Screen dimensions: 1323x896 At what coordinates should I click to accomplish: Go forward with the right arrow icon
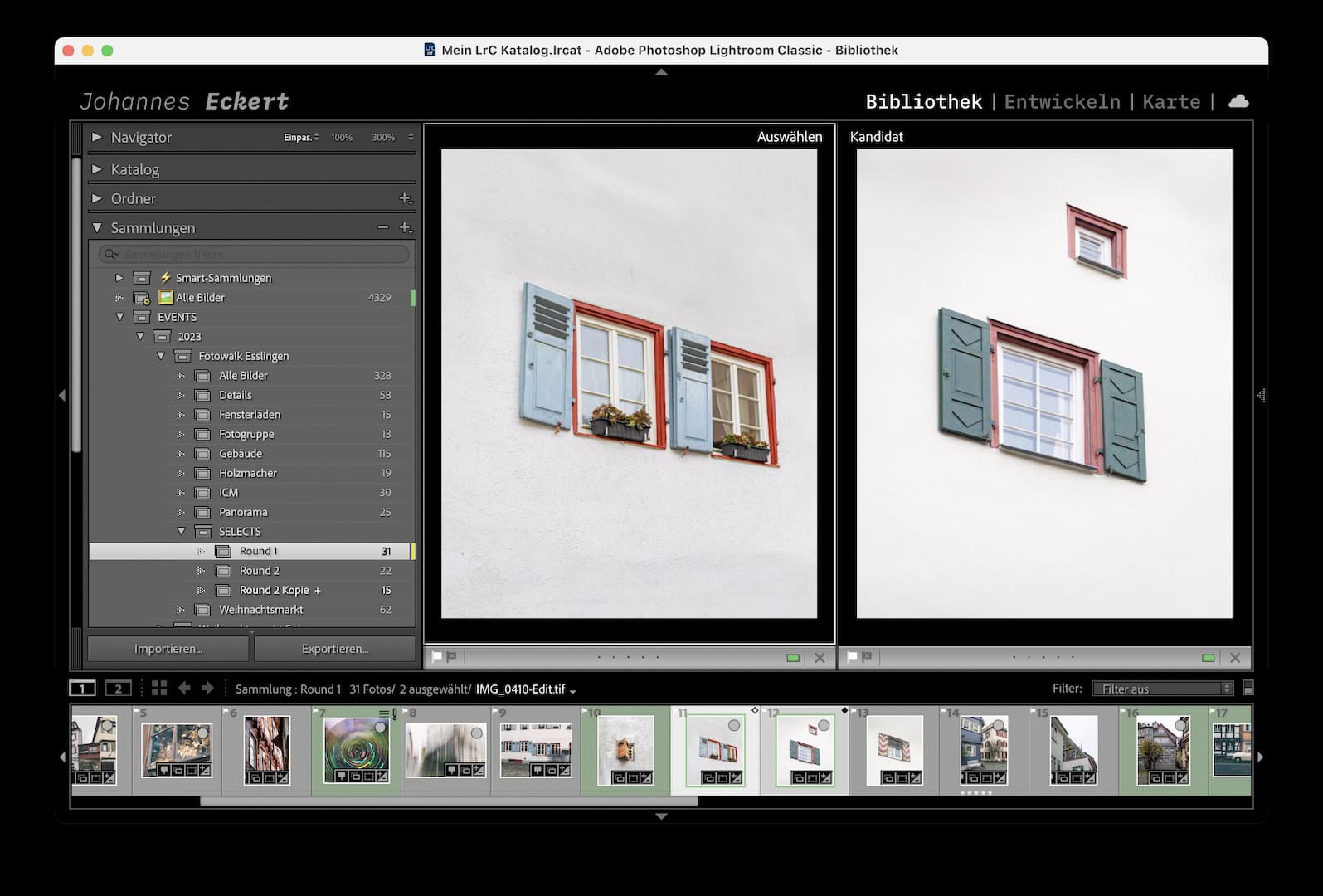pyautogui.click(x=207, y=688)
